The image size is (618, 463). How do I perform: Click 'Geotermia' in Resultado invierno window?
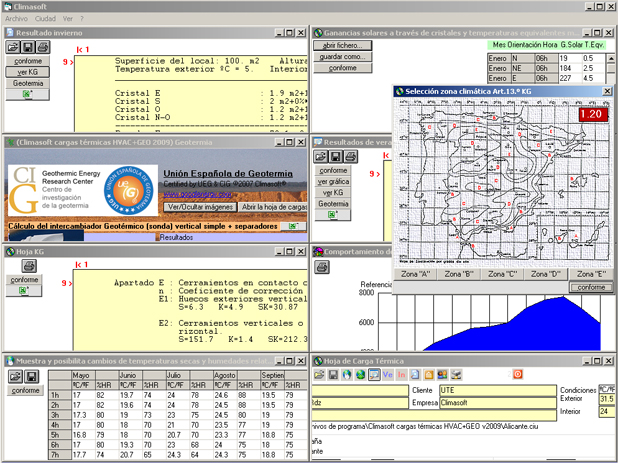tap(27, 83)
